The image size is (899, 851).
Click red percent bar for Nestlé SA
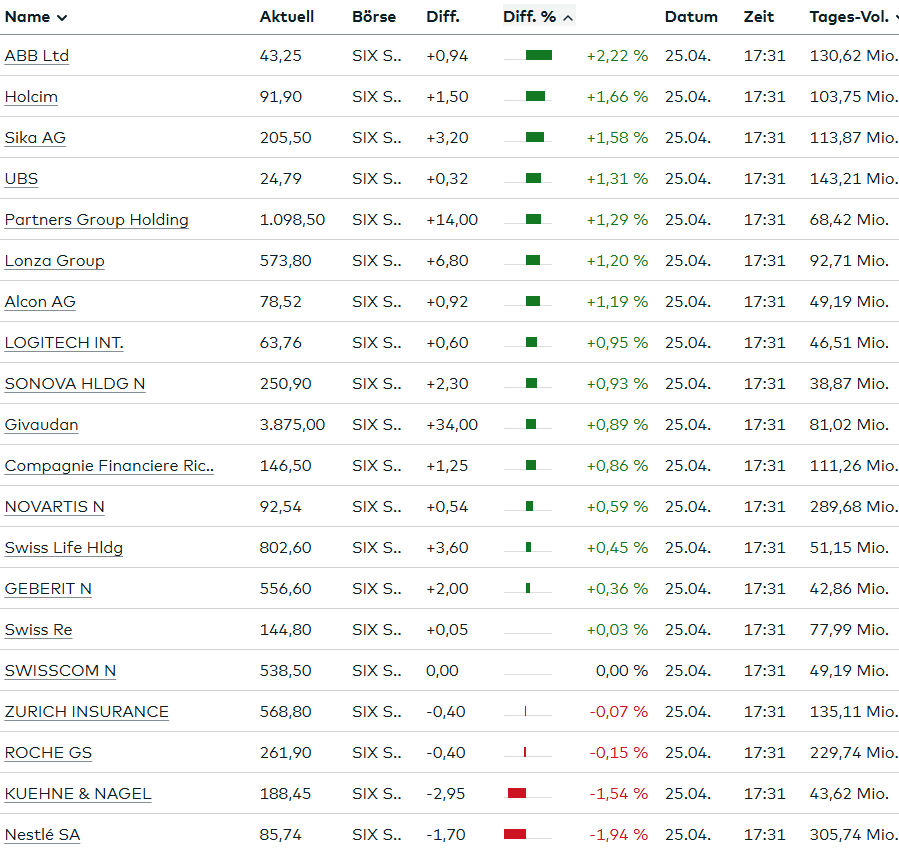click(x=515, y=835)
